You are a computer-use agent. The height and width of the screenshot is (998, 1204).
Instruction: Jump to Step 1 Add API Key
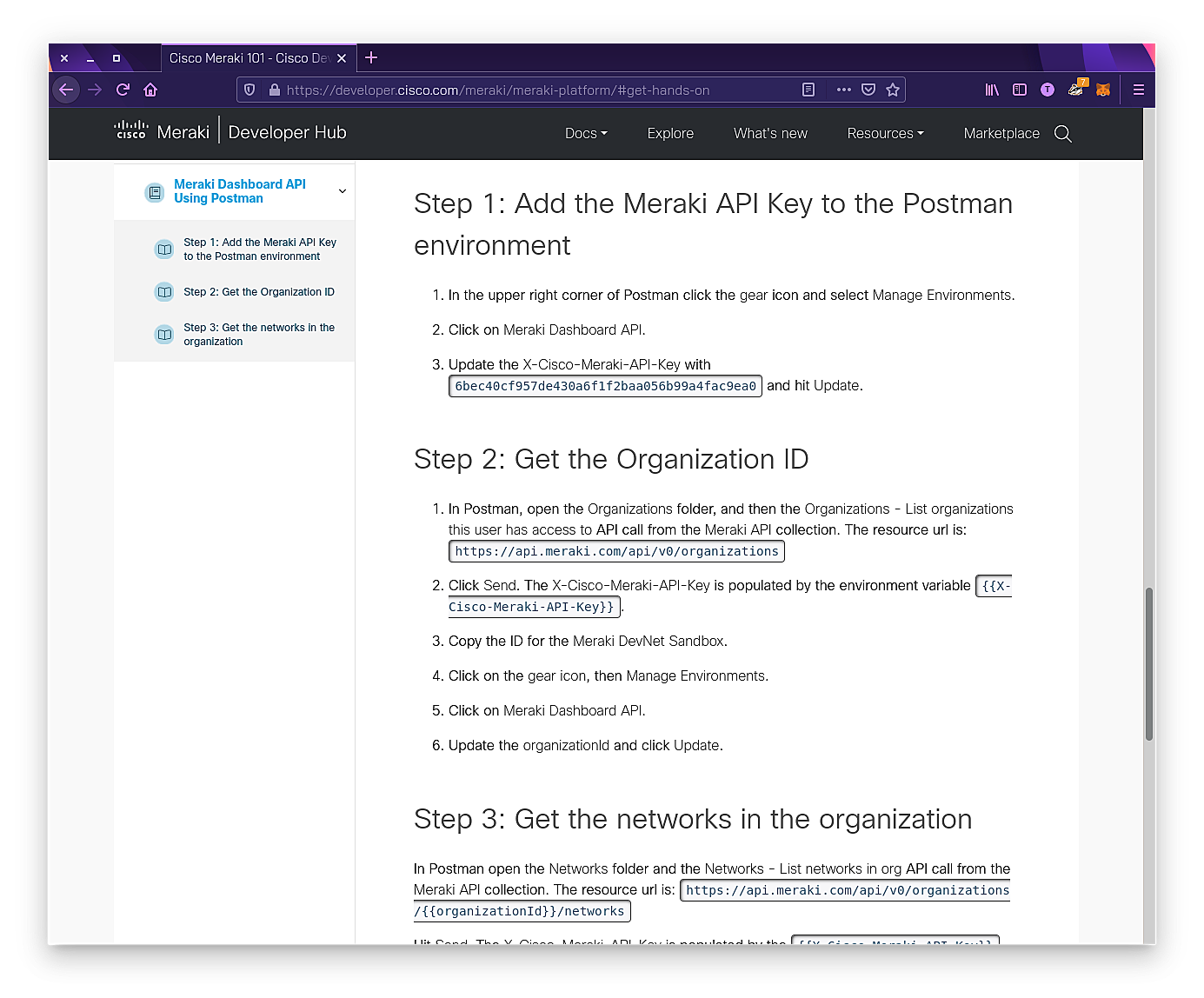point(260,249)
